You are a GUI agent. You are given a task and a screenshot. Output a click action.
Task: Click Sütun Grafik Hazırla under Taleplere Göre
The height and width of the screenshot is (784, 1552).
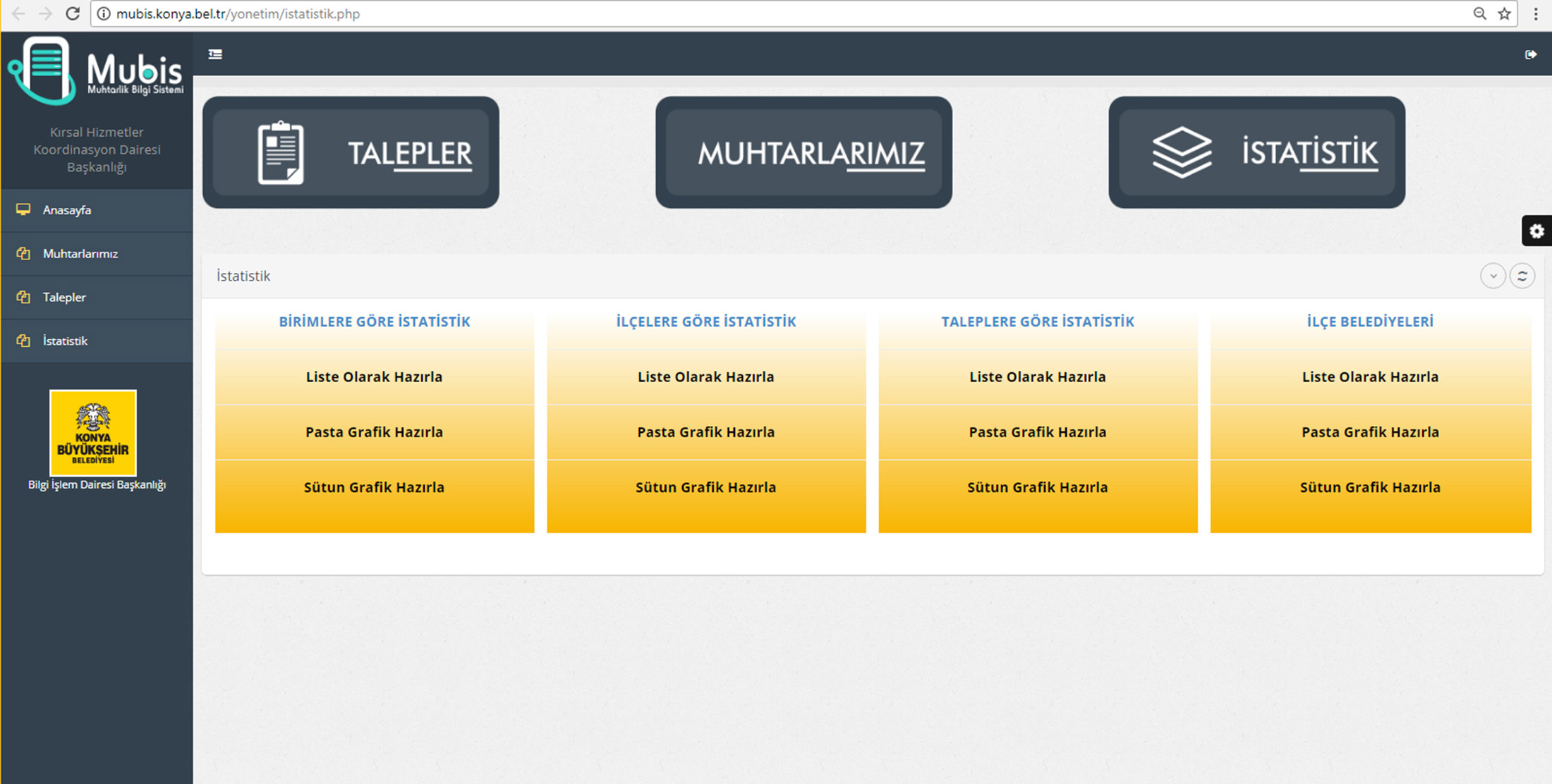(x=1038, y=487)
